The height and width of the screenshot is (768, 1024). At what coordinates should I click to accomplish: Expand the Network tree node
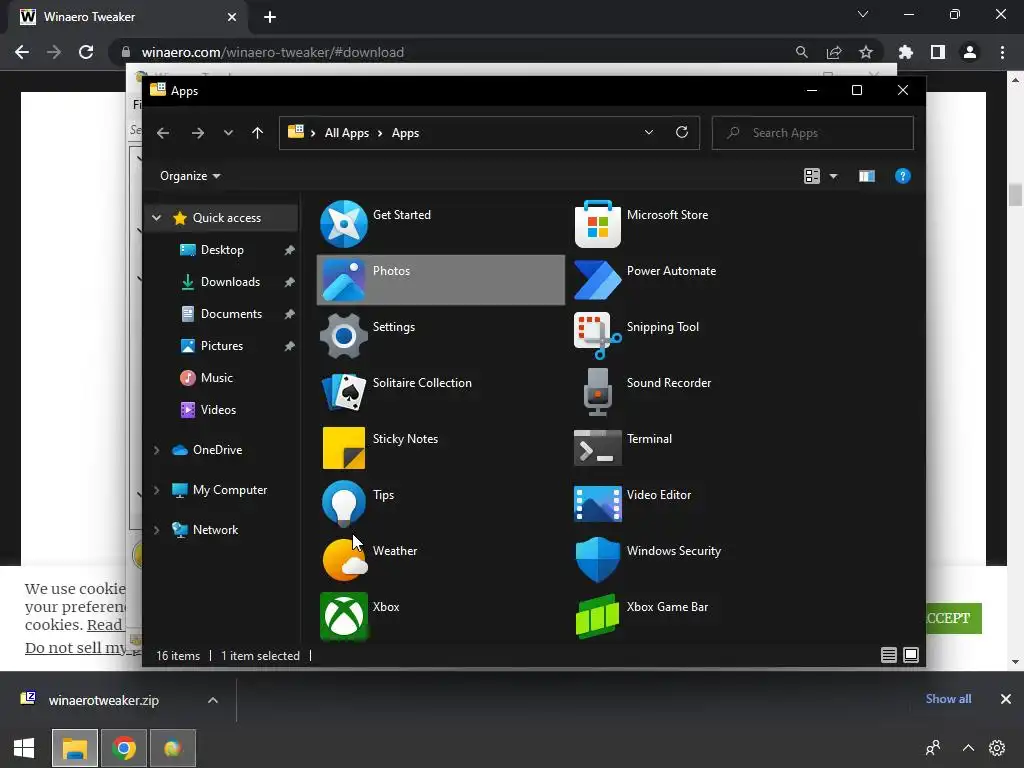156,530
